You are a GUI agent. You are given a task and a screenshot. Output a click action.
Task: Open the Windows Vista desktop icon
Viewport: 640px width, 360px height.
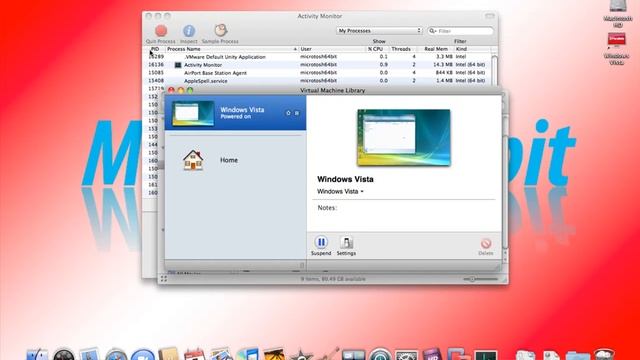tap(617, 48)
